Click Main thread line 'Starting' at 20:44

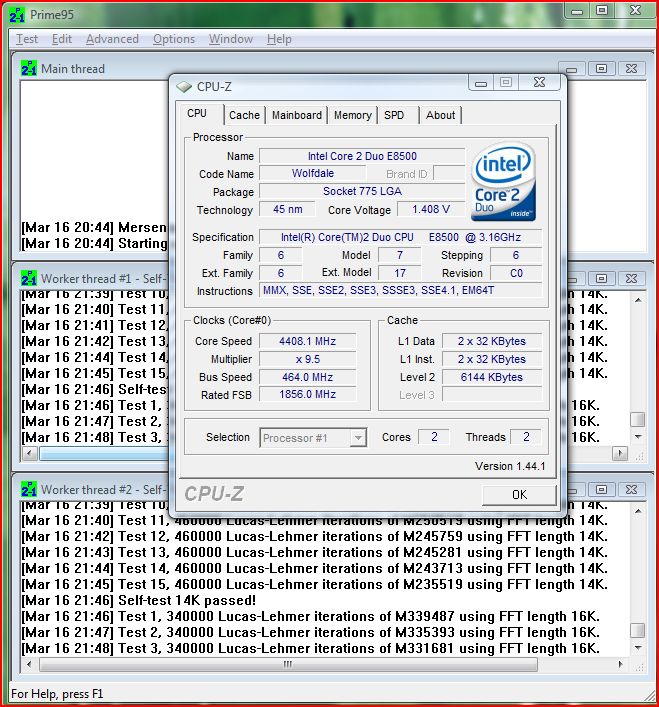pyautogui.click(x=94, y=243)
